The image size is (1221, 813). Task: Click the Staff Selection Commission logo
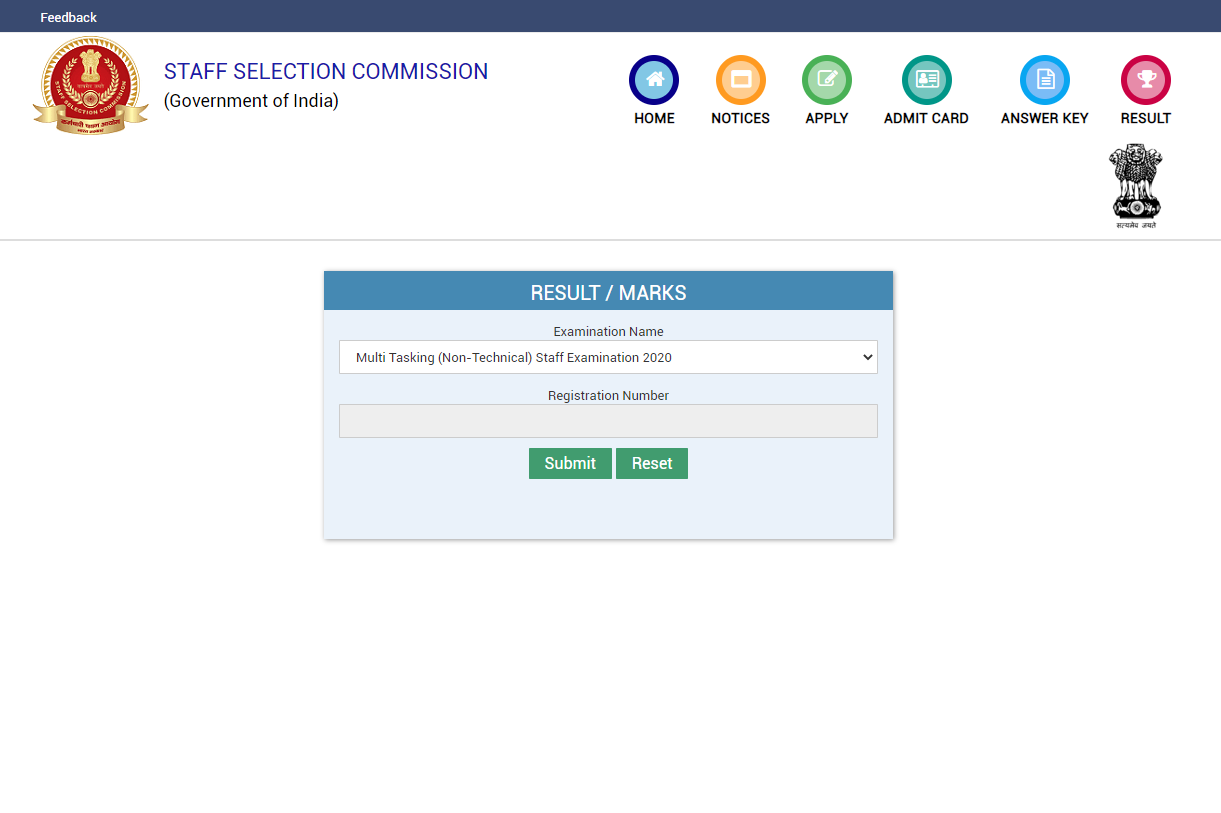tap(90, 85)
